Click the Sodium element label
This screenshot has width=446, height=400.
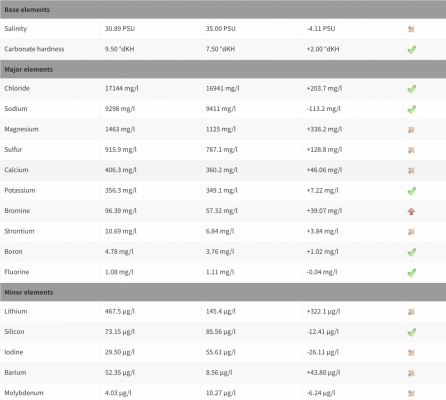point(16,109)
